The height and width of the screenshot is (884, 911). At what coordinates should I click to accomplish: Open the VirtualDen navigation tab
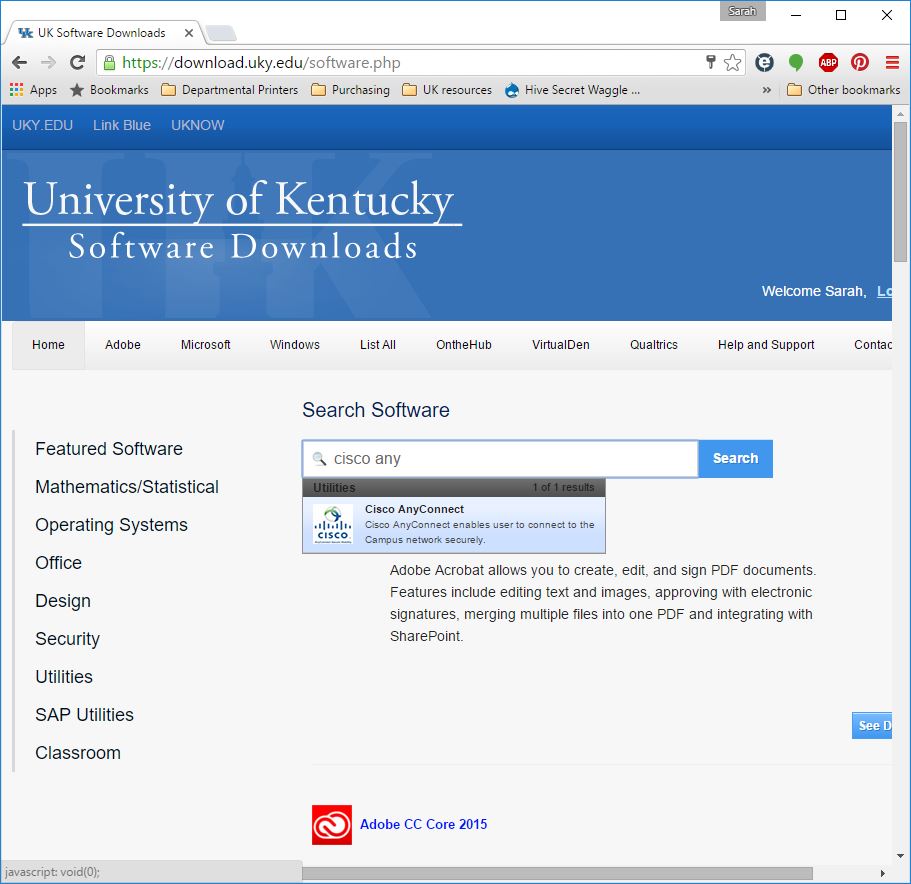click(x=561, y=345)
